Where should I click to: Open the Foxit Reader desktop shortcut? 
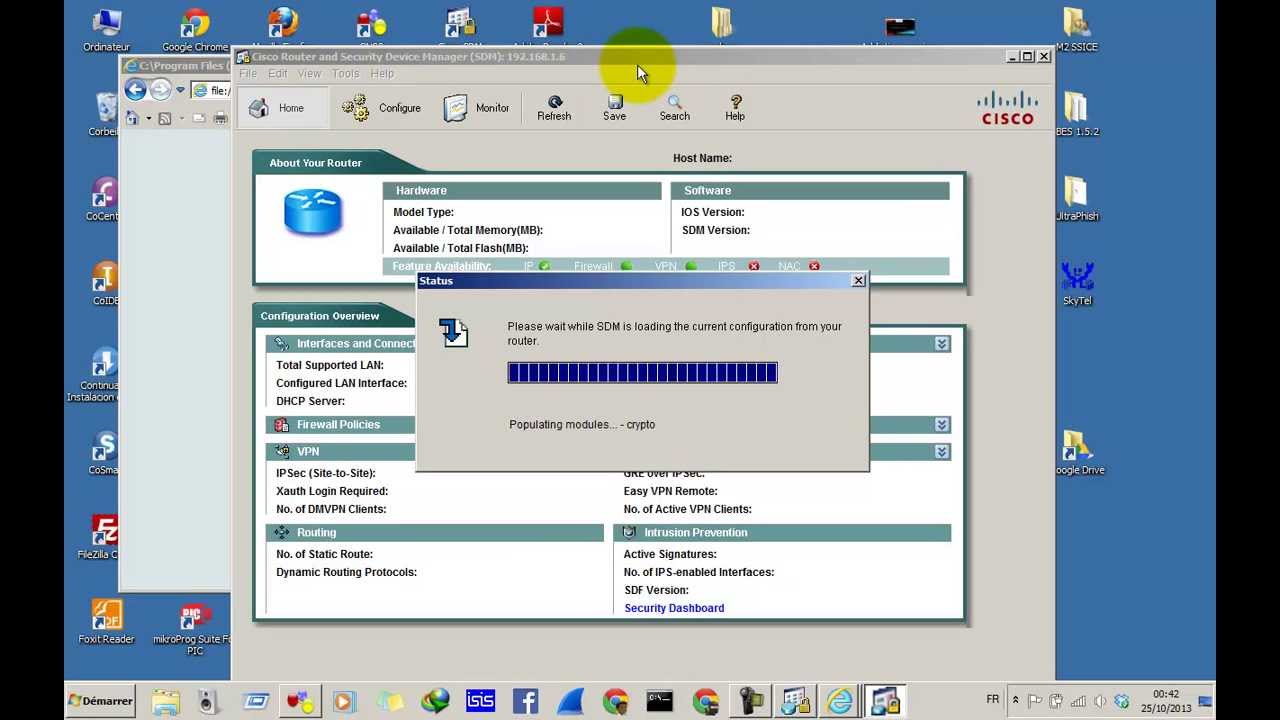pos(106,621)
